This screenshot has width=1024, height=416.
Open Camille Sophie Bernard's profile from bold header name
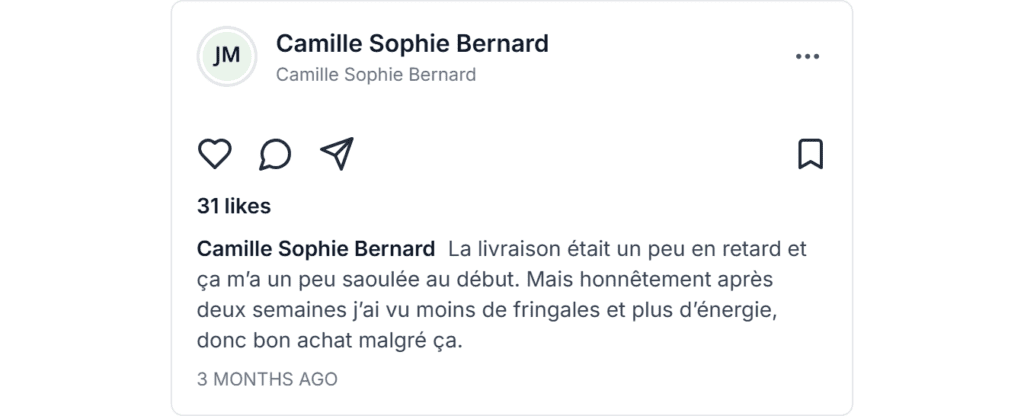pyautogui.click(x=412, y=44)
